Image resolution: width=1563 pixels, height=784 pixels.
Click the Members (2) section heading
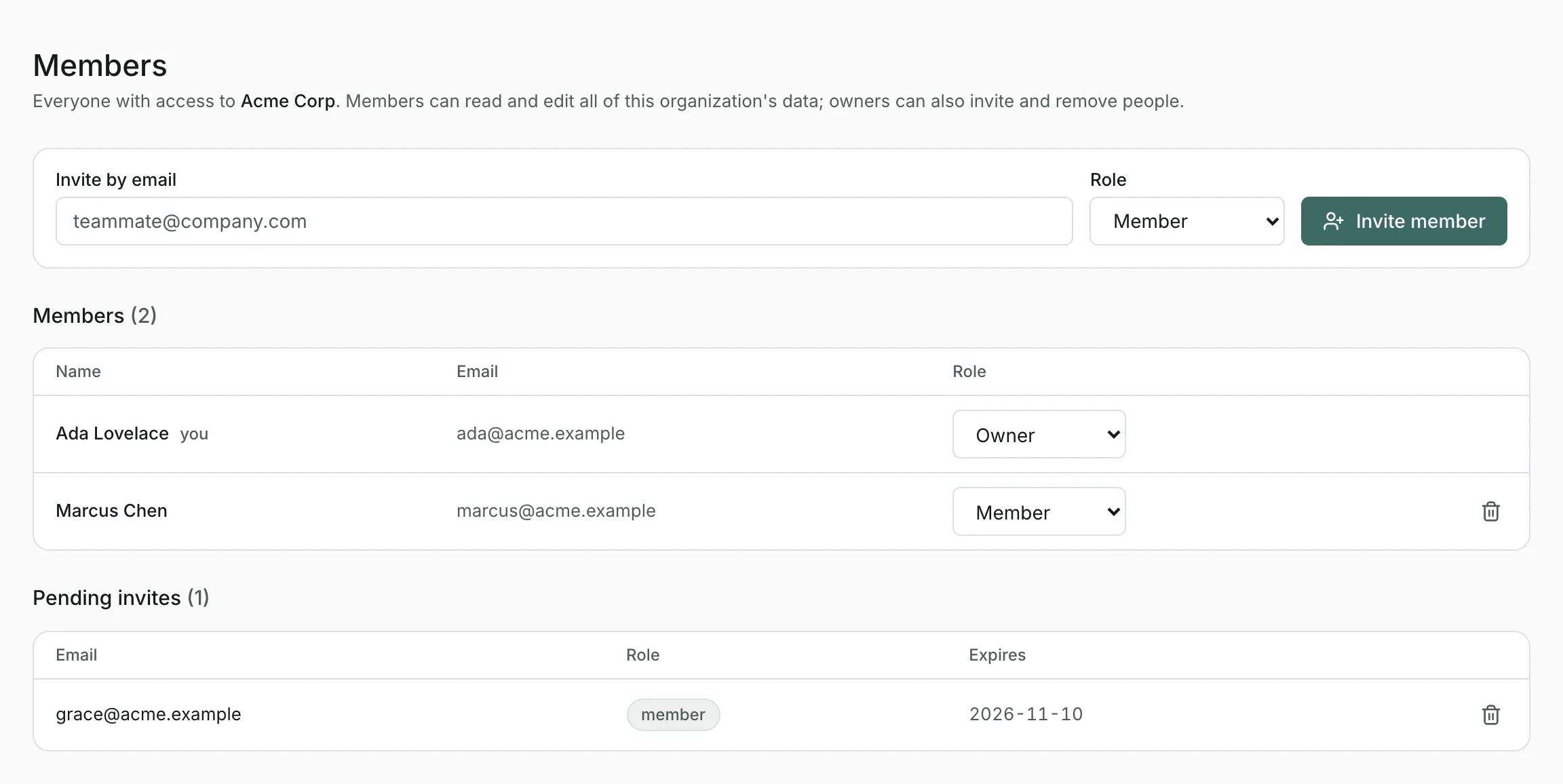pyautogui.click(x=95, y=315)
